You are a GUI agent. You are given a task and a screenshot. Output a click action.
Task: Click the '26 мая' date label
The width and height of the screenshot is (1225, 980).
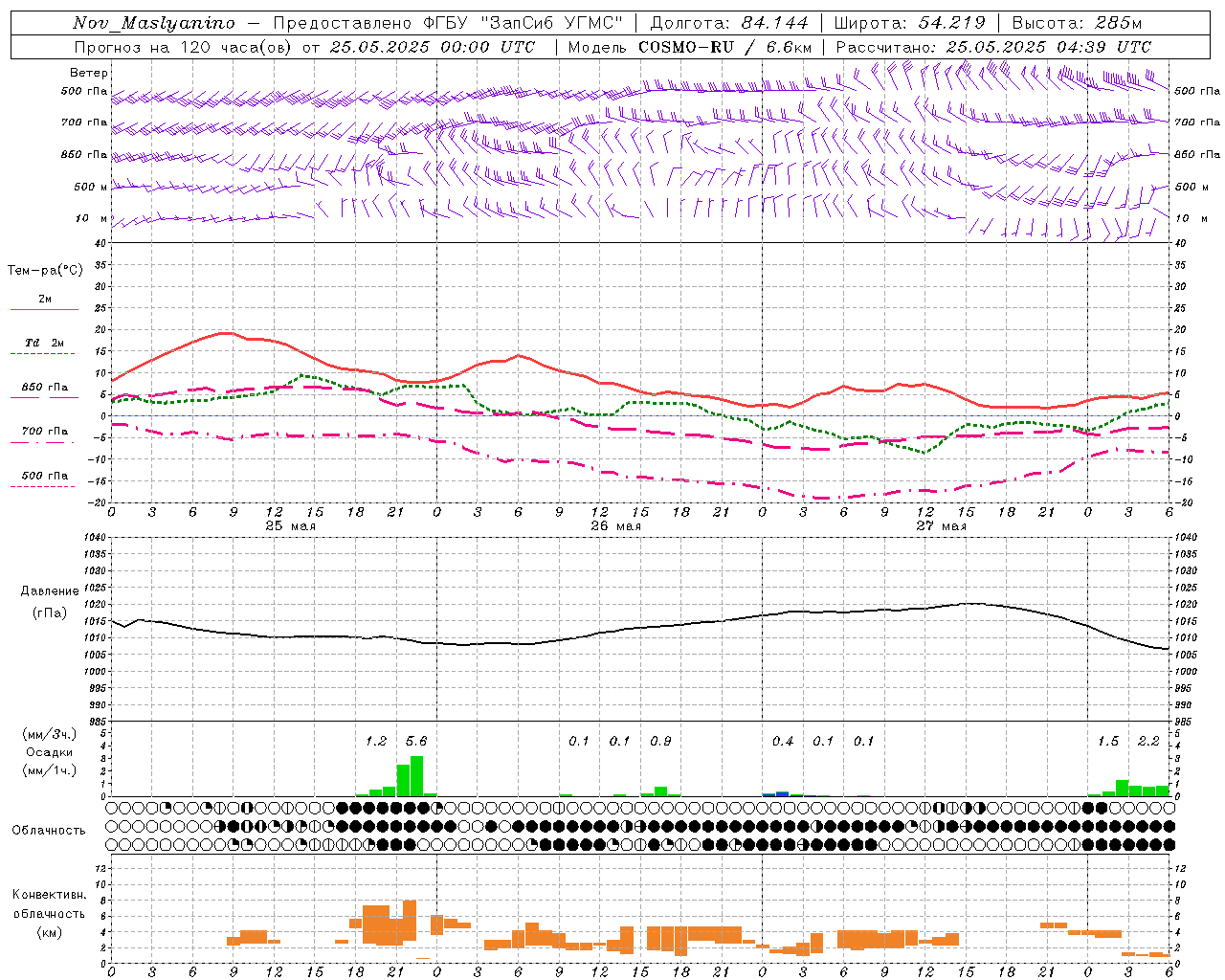[x=615, y=526]
